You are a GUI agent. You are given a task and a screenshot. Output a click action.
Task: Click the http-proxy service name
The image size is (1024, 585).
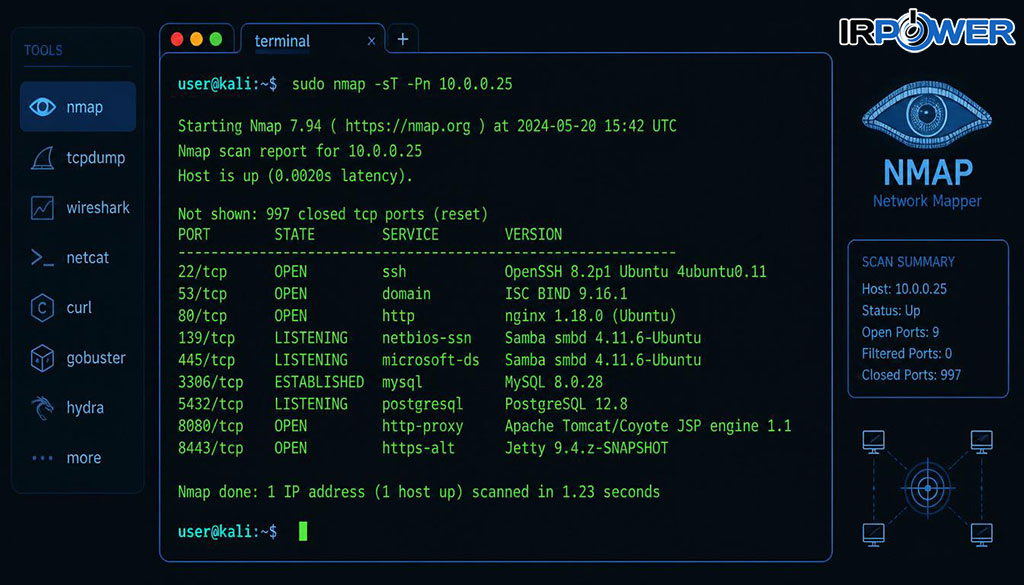coord(423,426)
